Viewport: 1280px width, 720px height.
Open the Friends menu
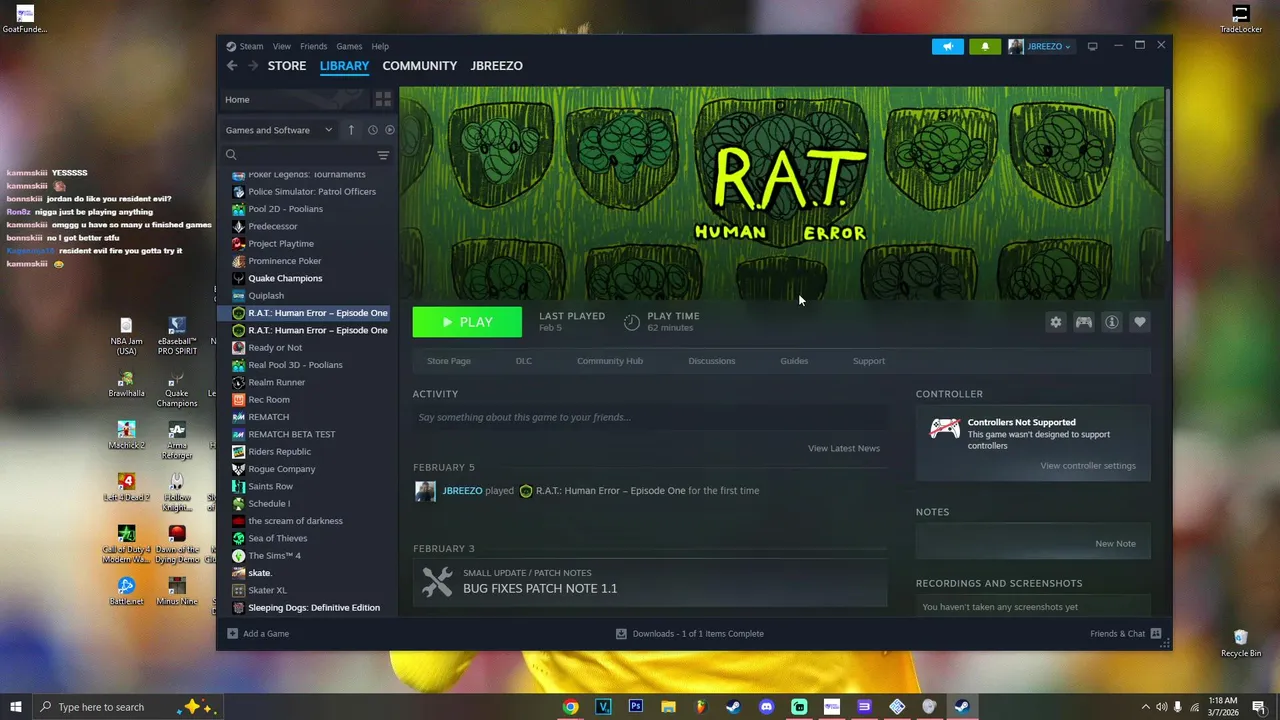(313, 46)
